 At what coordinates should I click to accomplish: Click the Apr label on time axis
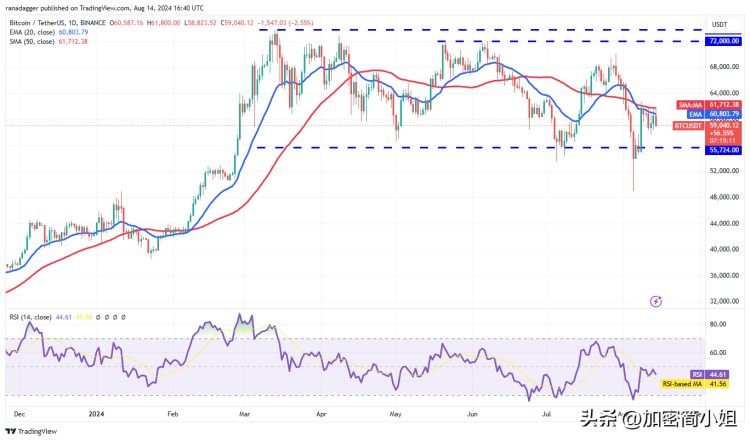pos(321,414)
